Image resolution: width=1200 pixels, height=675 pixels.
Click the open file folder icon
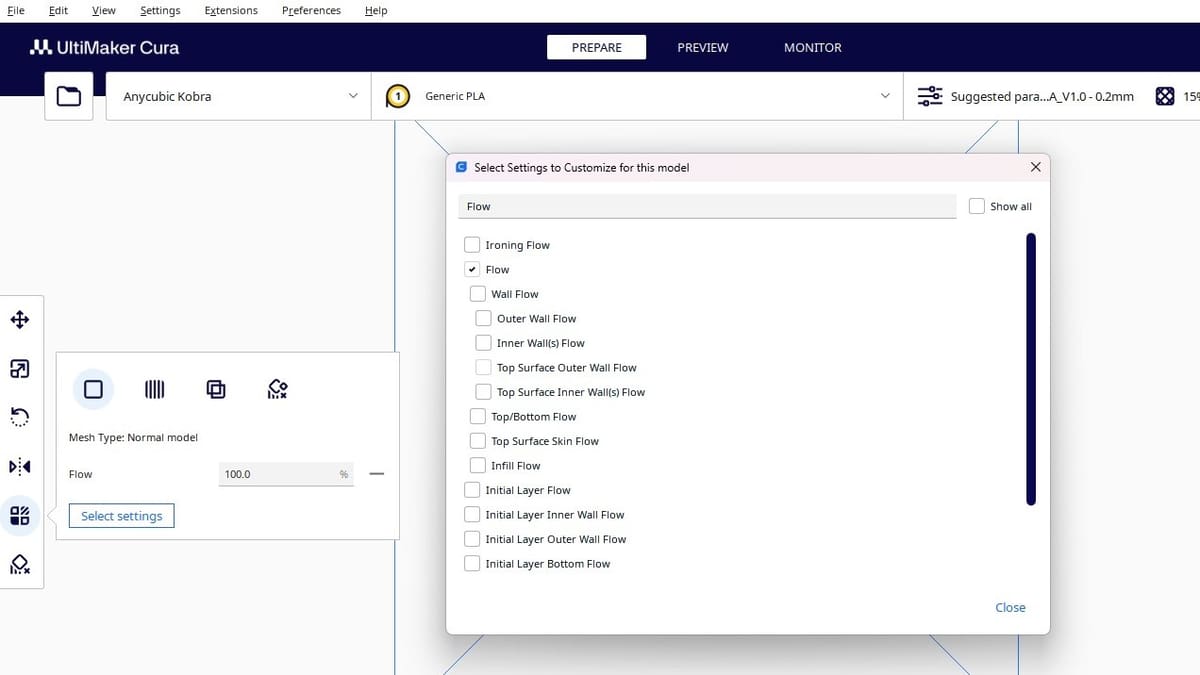[69, 97]
